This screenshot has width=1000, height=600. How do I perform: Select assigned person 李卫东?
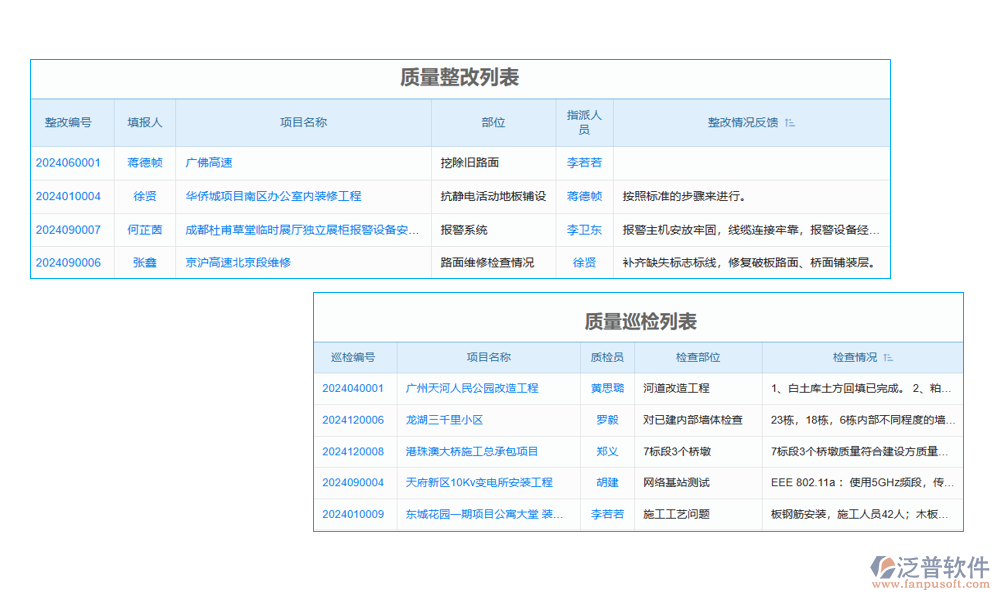tap(583, 230)
